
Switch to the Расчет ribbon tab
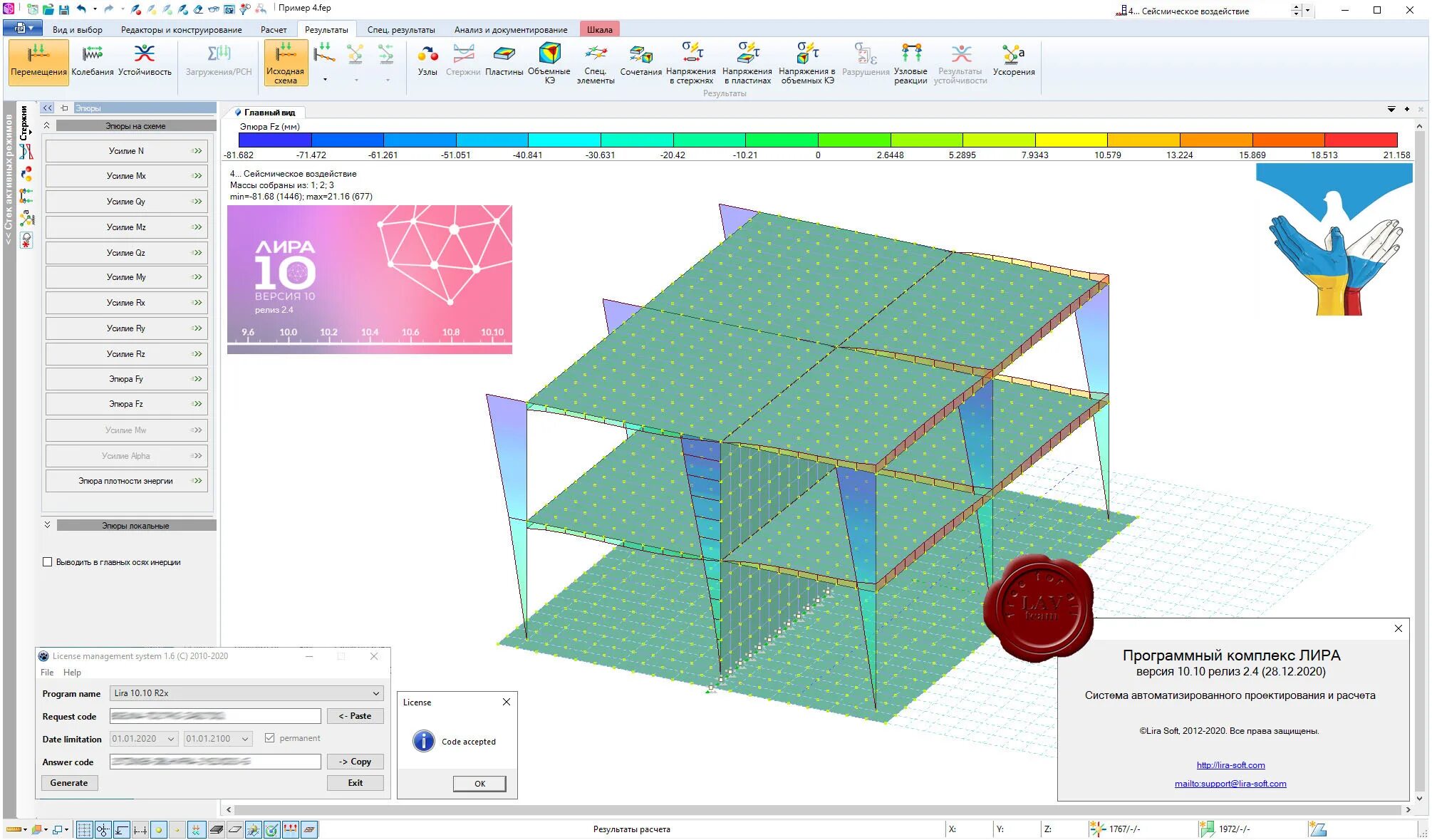[274, 30]
